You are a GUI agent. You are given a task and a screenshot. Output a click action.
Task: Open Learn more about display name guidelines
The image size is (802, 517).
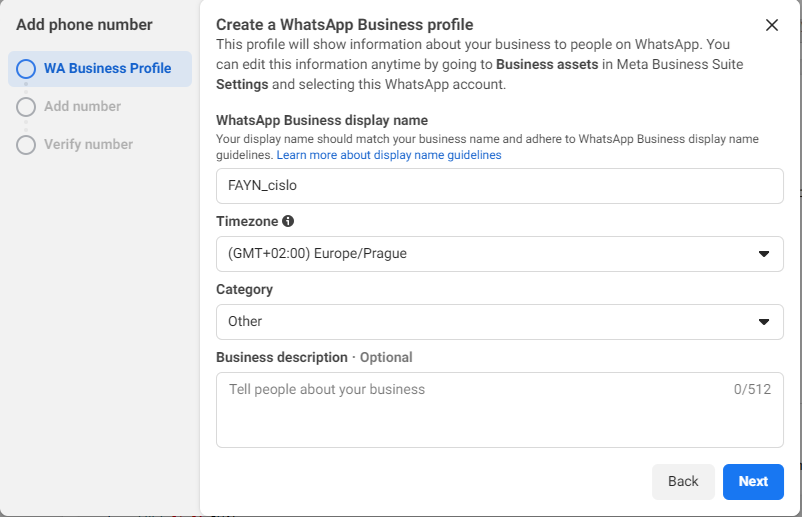(x=389, y=156)
